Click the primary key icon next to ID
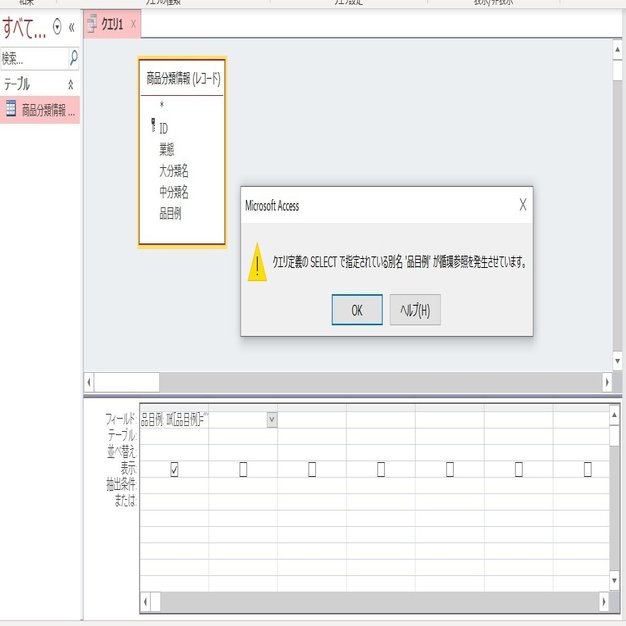Image resolution: width=626 pixels, height=626 pixels. coord(153,125)
